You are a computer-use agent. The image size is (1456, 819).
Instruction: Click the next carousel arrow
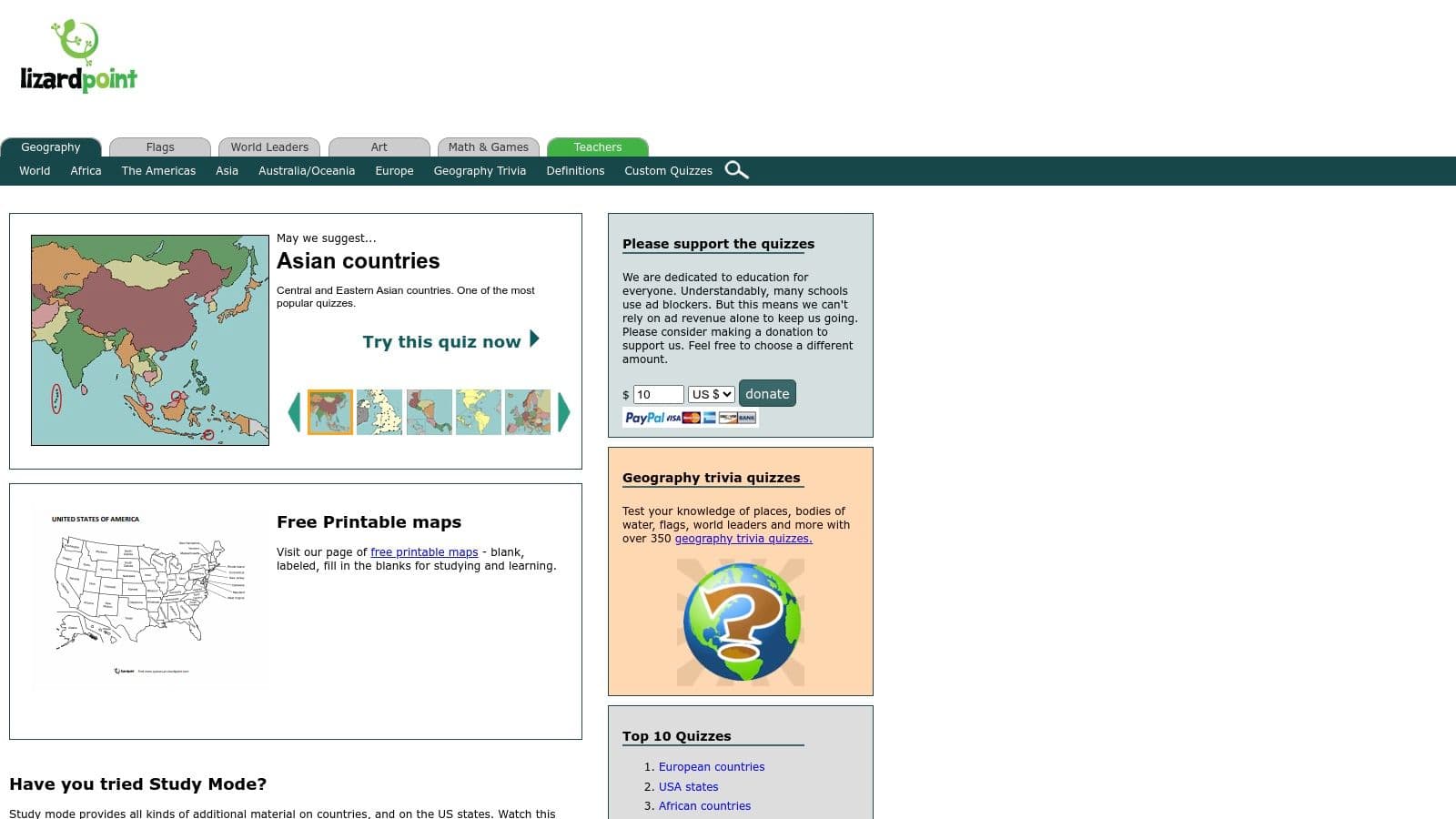point(564,411)
